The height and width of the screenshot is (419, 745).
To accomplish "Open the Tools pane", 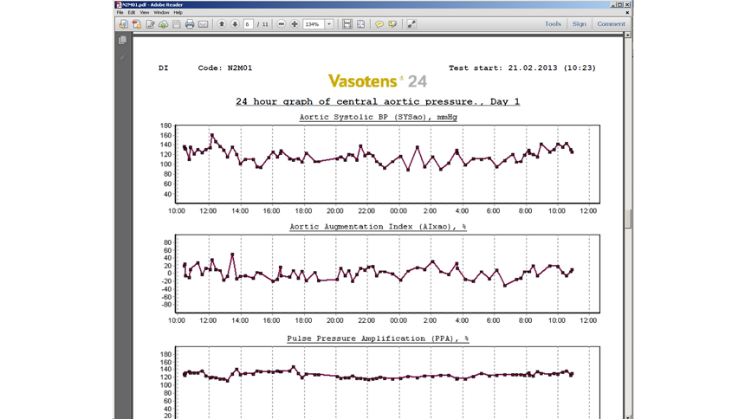I will 553,24.
